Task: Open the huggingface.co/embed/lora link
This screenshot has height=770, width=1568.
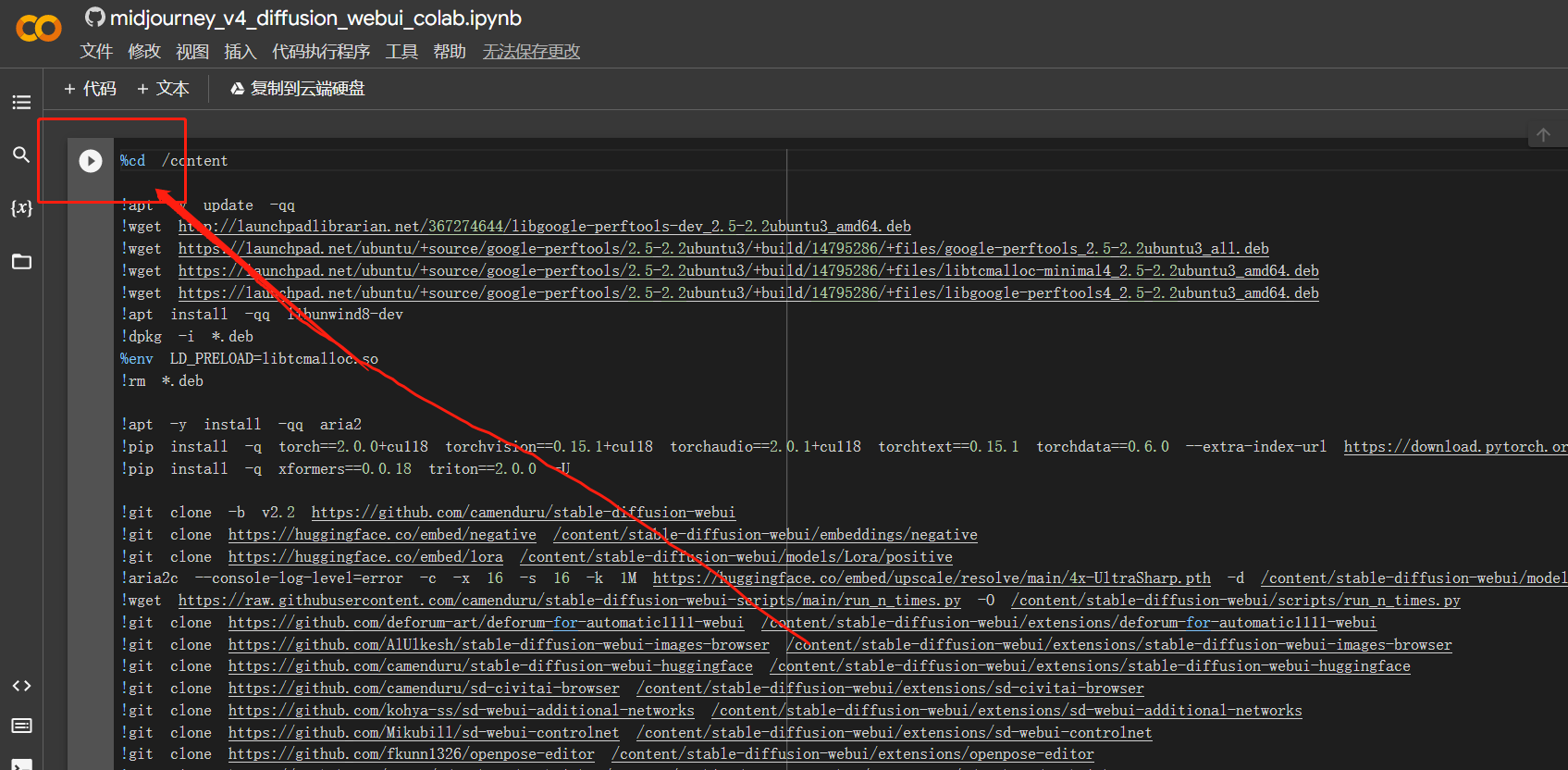Action: [365, 557]
